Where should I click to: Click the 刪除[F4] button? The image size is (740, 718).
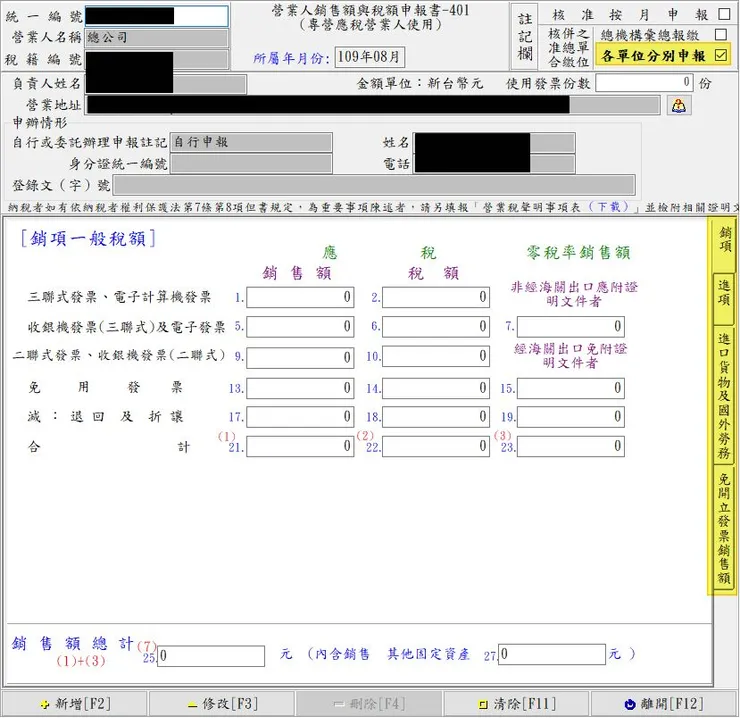[x=369, y=704]
